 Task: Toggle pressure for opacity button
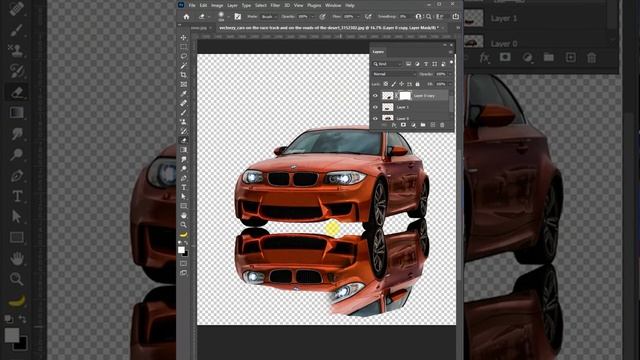tap(322, 17)
